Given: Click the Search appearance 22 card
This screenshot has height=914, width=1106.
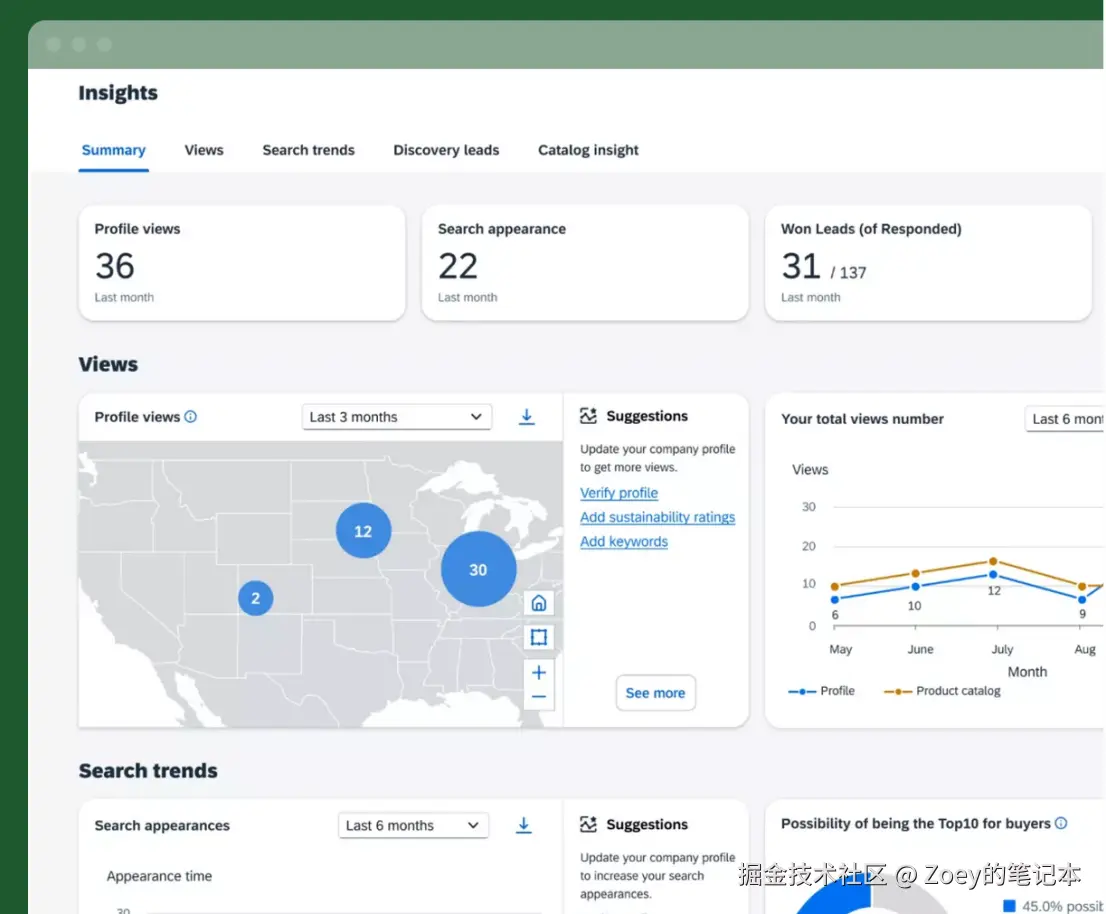Looking at the screenshot, I should (x=585, y=263).
